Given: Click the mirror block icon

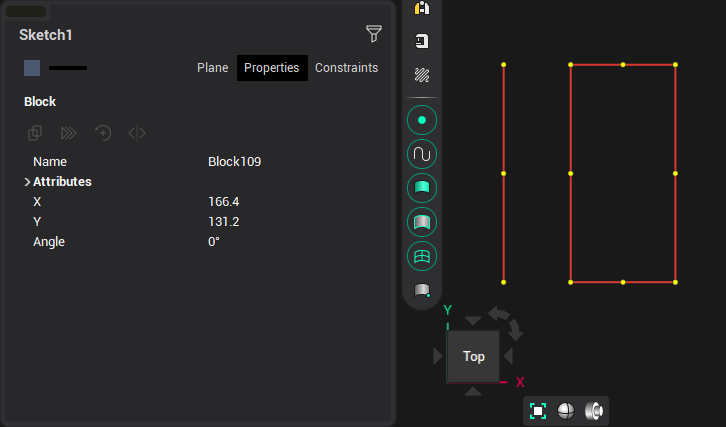Looking at the screenshot, I should coord(137,133).
